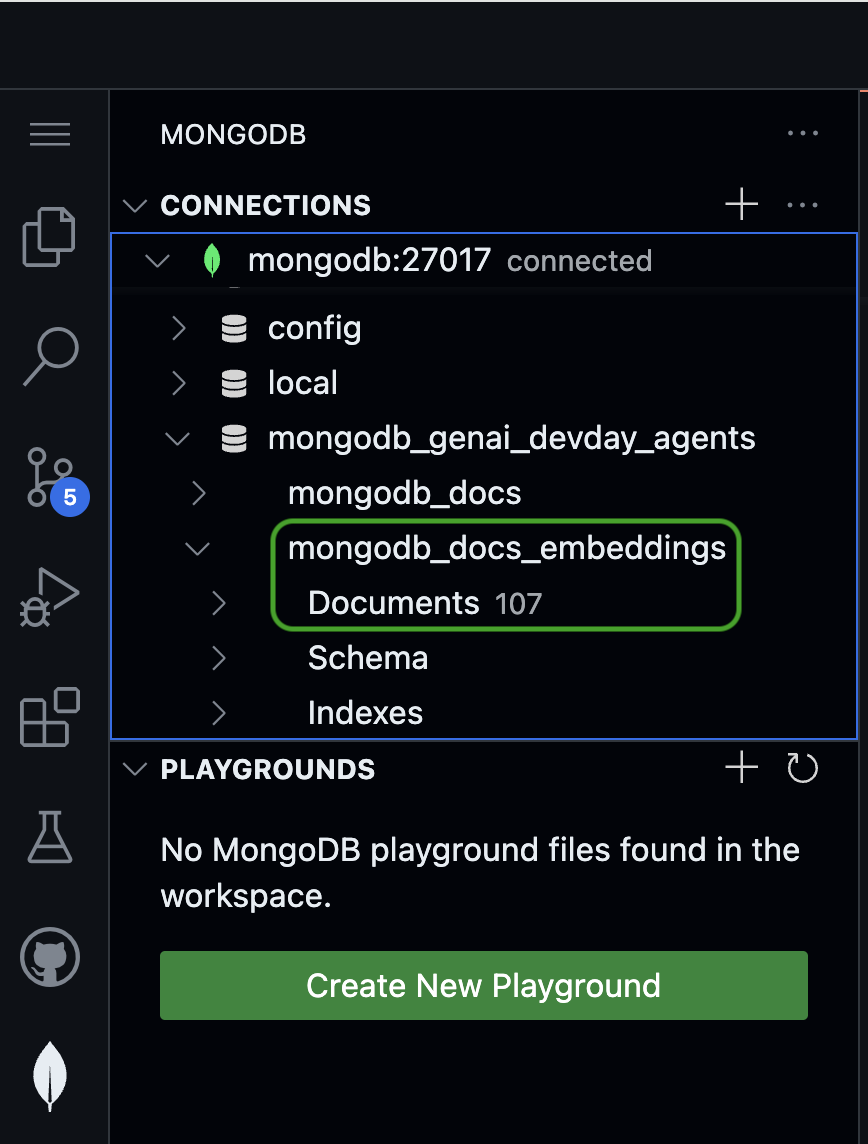The height and width of the screenshot is (1144, 868).
Task: Collapse the mongodb_genai_devday_agents database
Action: (177, 438)
